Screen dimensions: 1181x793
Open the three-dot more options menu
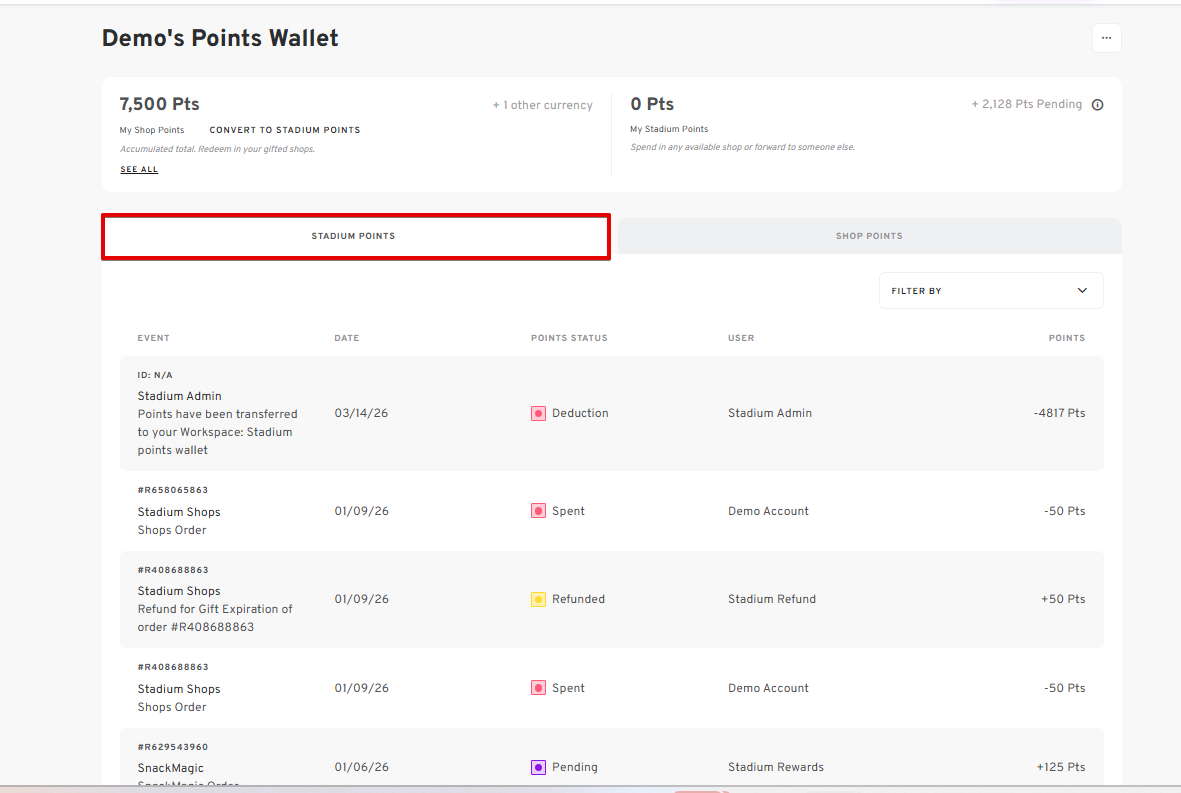click(1106, 38)
